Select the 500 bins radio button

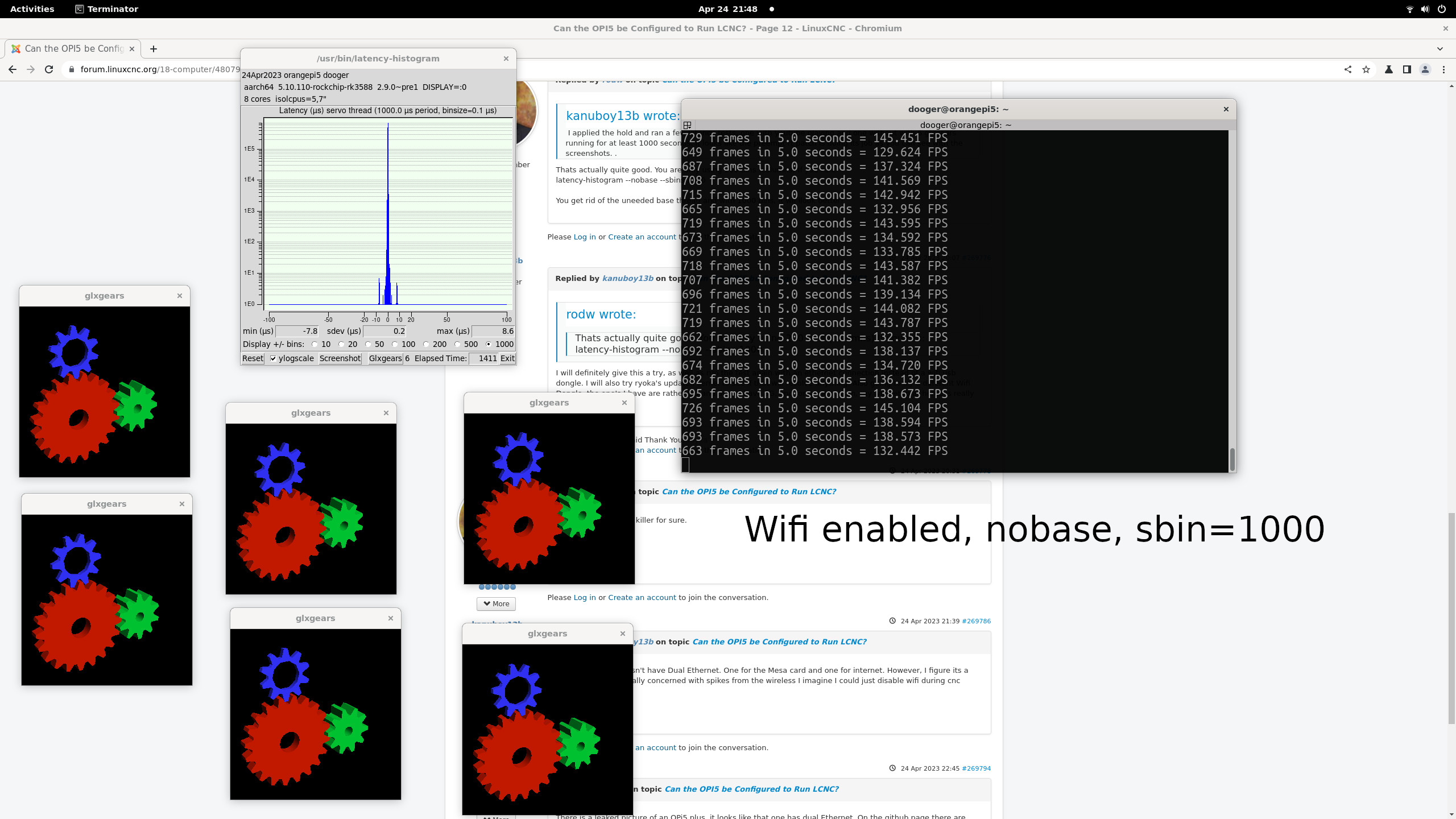coord(457,344)
